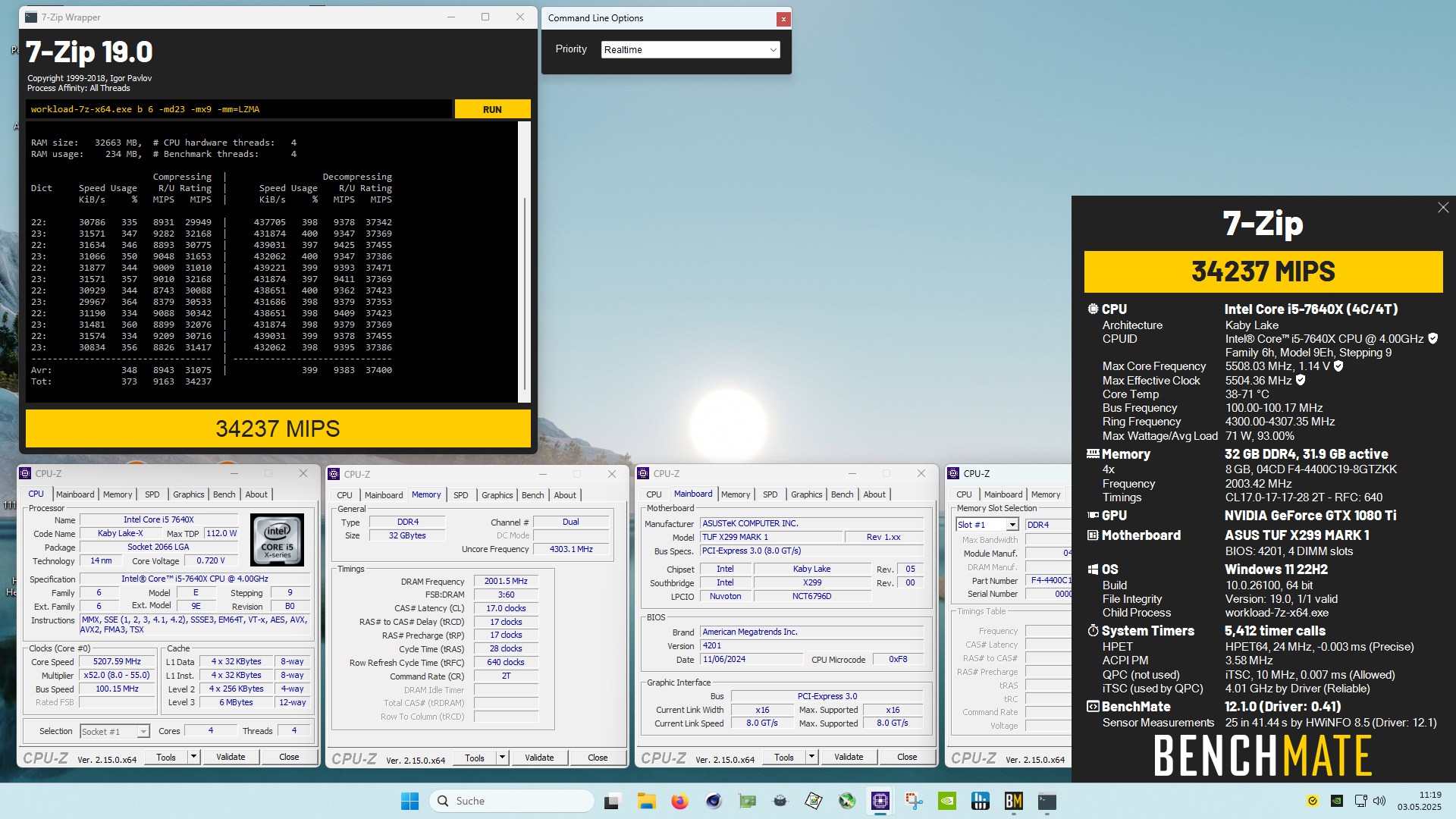Image resolution: width=1456 pixels, height=819 pixels.
Task: Open the CPU-Z chip icon on taskbar
Action: coord(880,801)
